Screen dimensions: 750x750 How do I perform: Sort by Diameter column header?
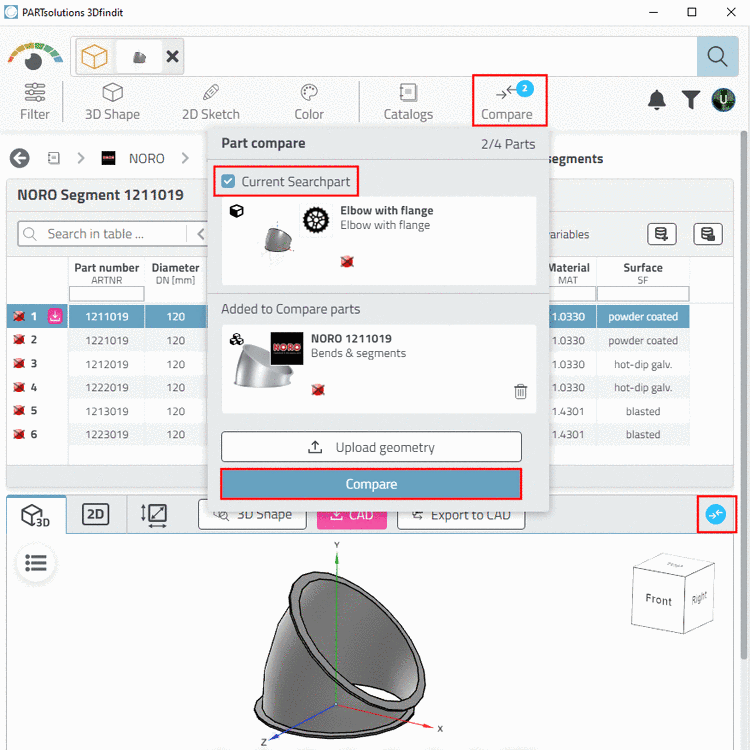(x=176, y=273)
